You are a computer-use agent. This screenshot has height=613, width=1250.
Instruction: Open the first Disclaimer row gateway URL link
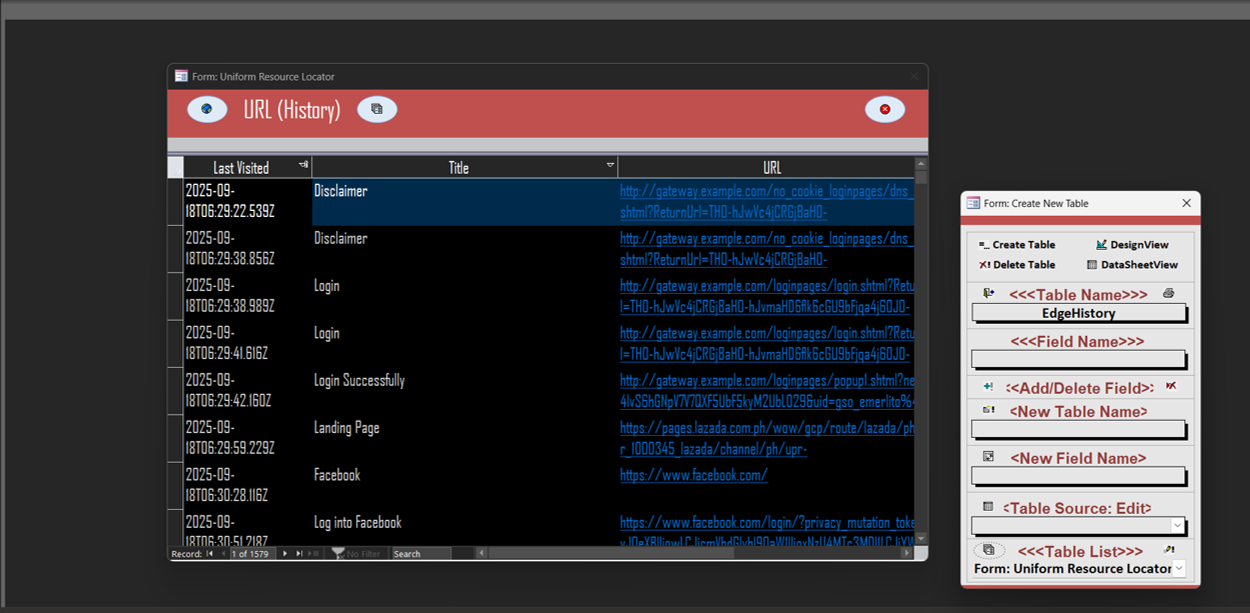click(x=766, y=201)
